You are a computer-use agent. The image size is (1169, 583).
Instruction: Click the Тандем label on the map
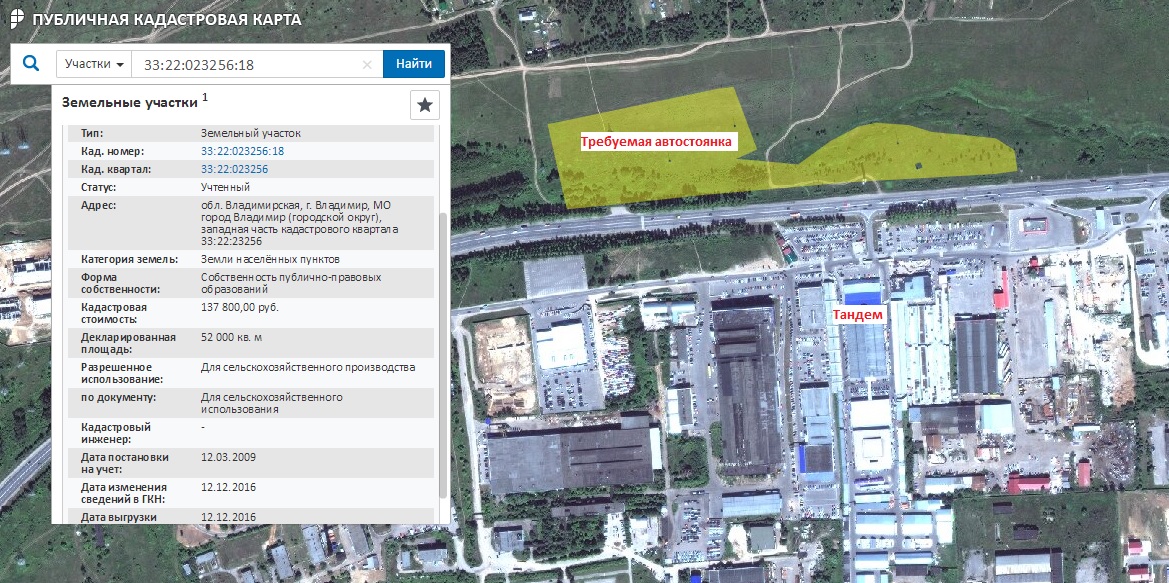point(858,315)
